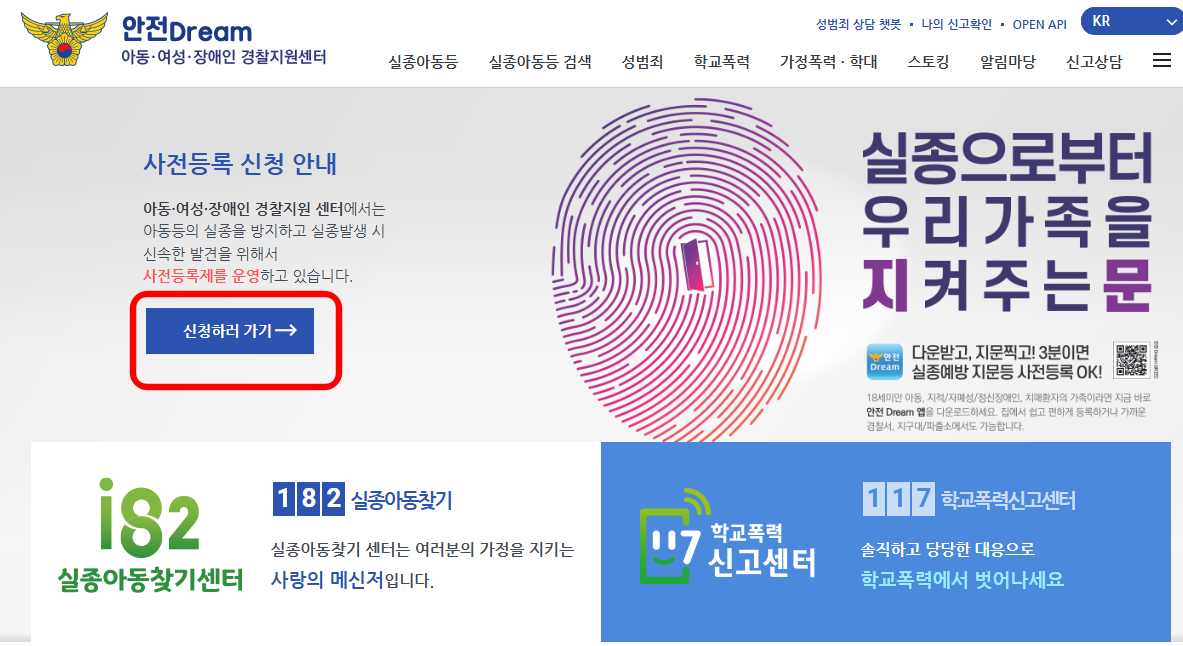Viewport: 1183px width, 646px height.
Task: Click the 117 number badge
Action: click(899, 499)
